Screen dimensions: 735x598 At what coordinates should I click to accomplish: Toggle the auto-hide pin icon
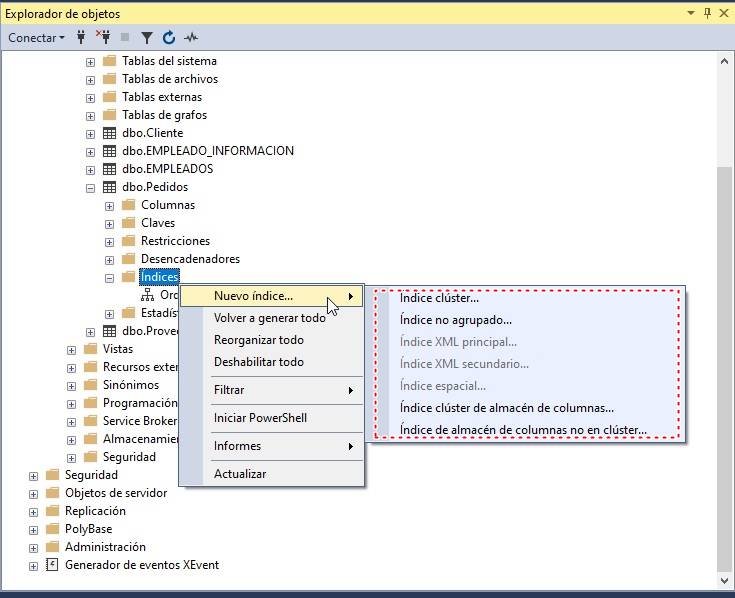707,13
